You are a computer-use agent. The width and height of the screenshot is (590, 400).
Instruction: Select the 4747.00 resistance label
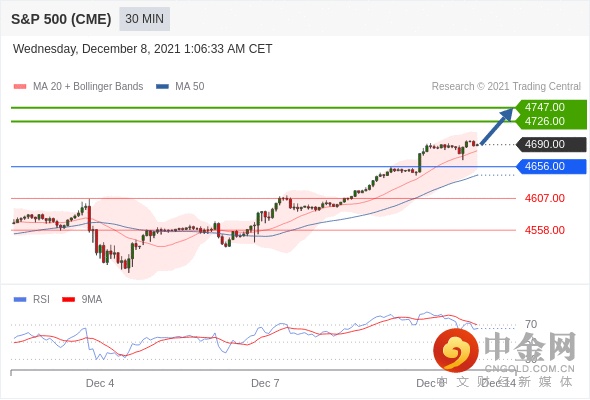(544, 107)
